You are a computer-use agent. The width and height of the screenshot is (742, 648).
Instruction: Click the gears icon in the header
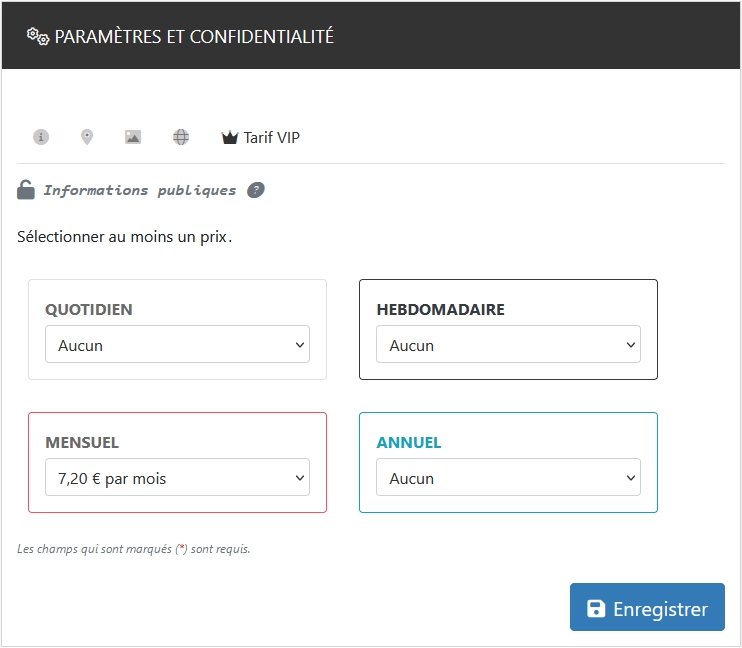coord(38,37)
